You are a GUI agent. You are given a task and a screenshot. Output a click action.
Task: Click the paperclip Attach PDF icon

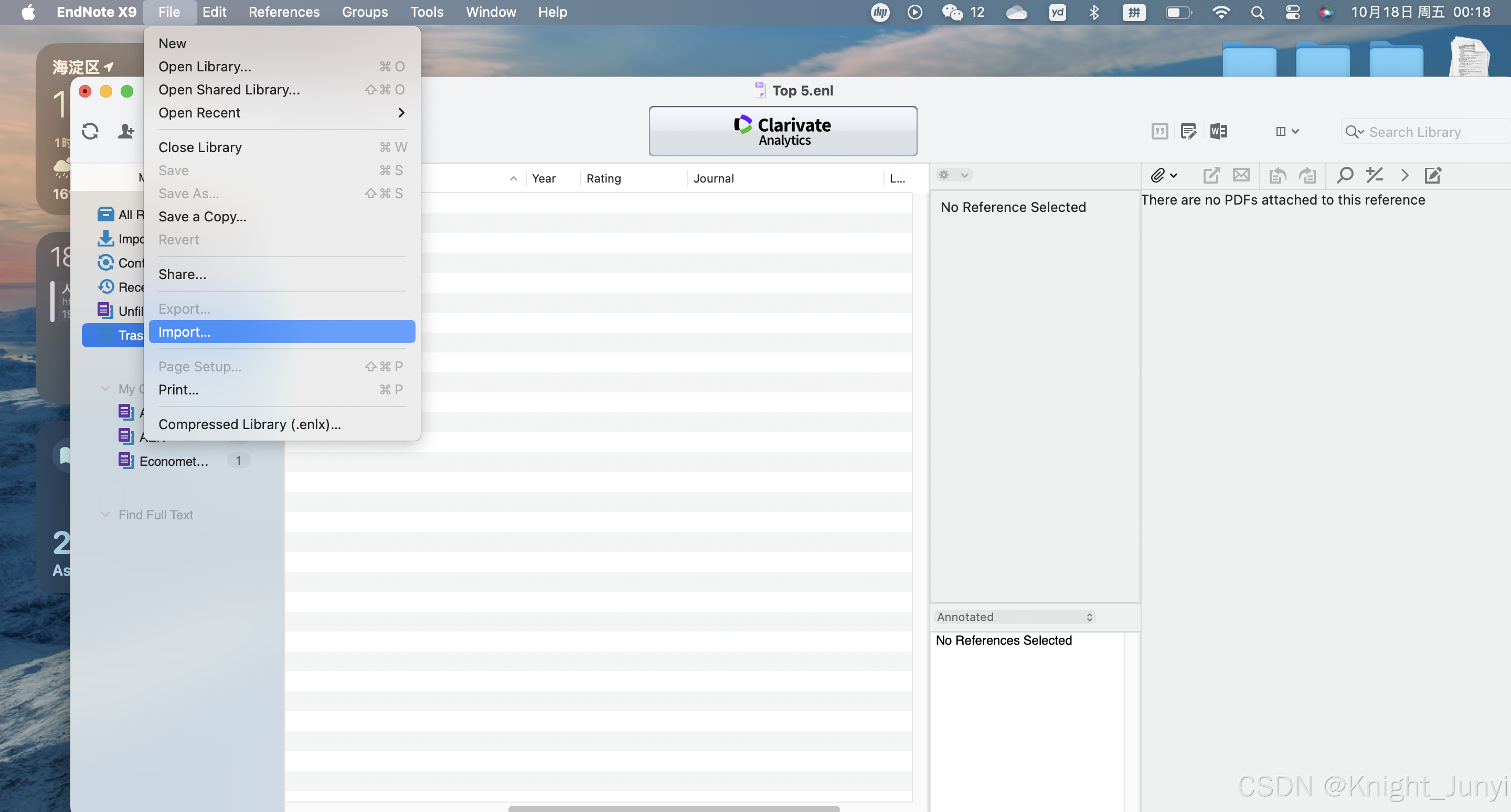click(x=1157, y=175)
